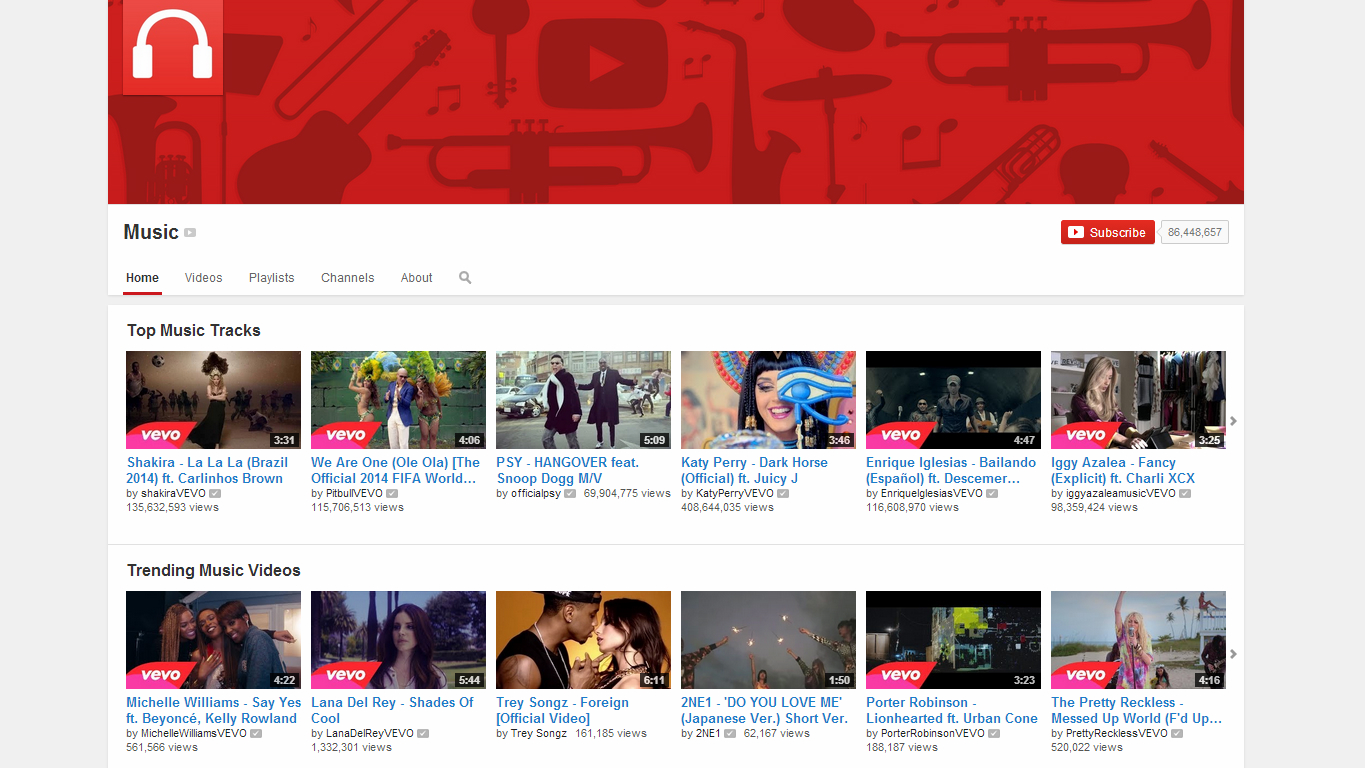Click the verified badge next to officialpsy
This screenshot has width=1365, height=768.
click(570, 494)
